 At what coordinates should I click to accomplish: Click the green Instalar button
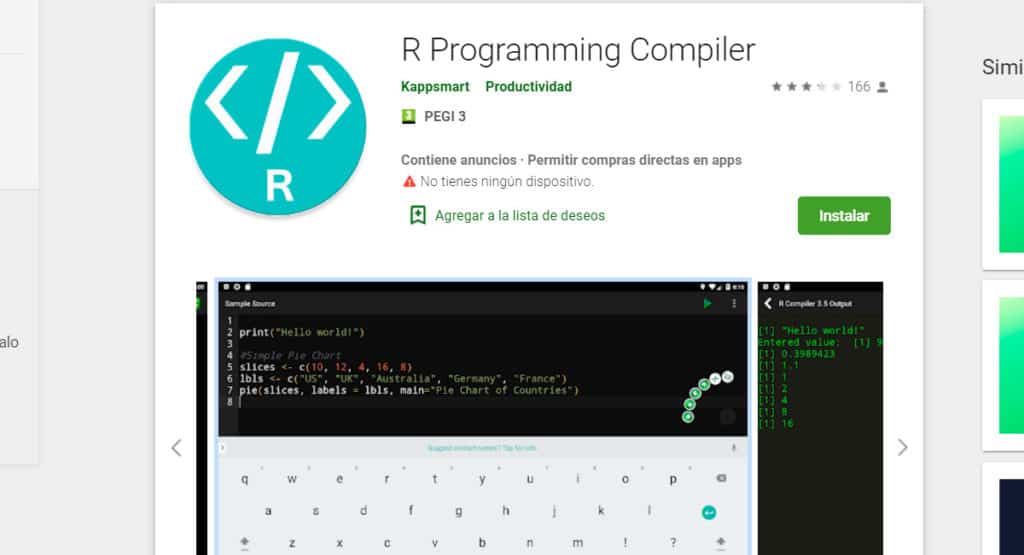(844, 215)
